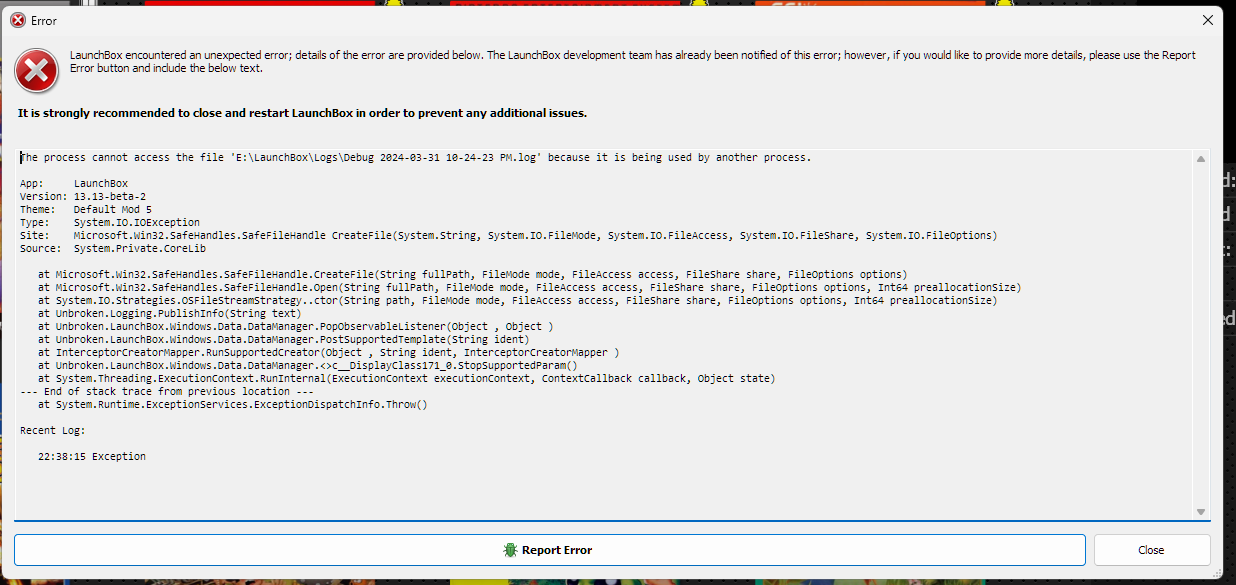Click the Report Error button
The width and height of the screenshot is (1236, 585).
coord(549,550)
